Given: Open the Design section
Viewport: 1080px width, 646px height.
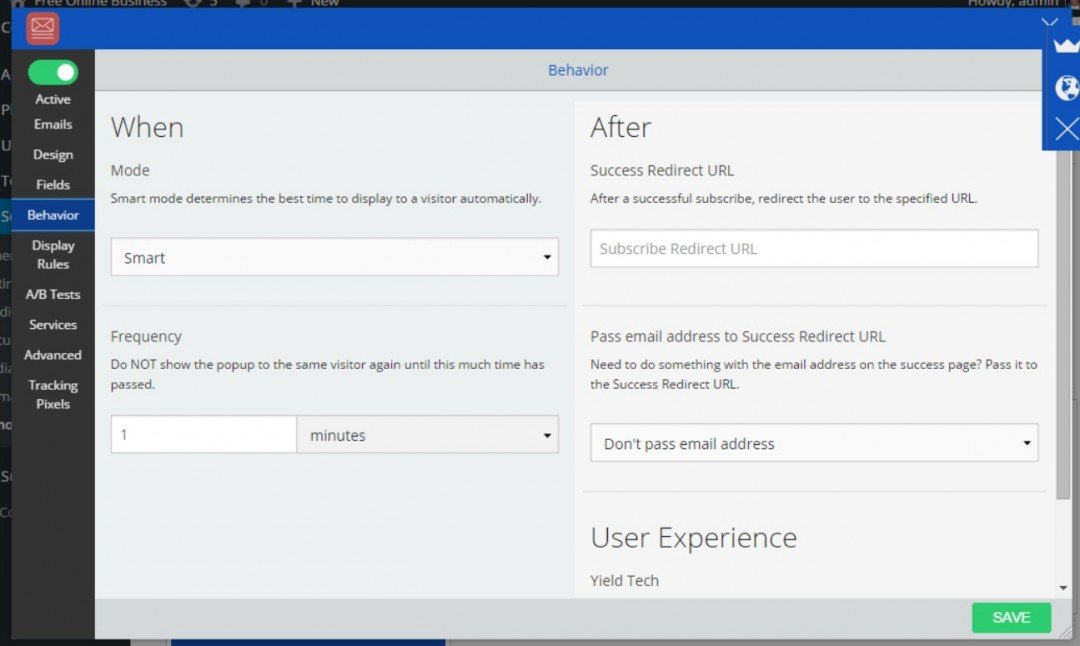Looking at the screenshot, I should tap(53, 154).
